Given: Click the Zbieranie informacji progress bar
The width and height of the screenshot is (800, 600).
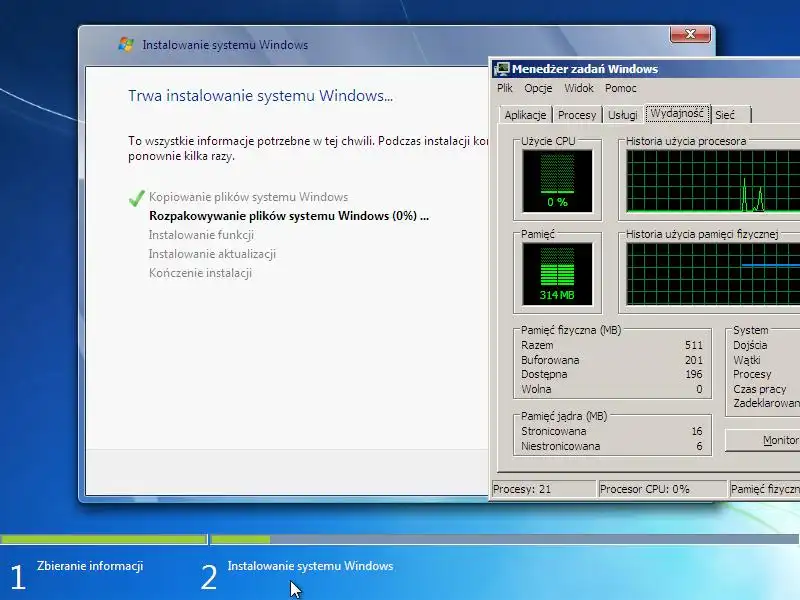Looking at the screenshot, I should click(x=104, y=539).
